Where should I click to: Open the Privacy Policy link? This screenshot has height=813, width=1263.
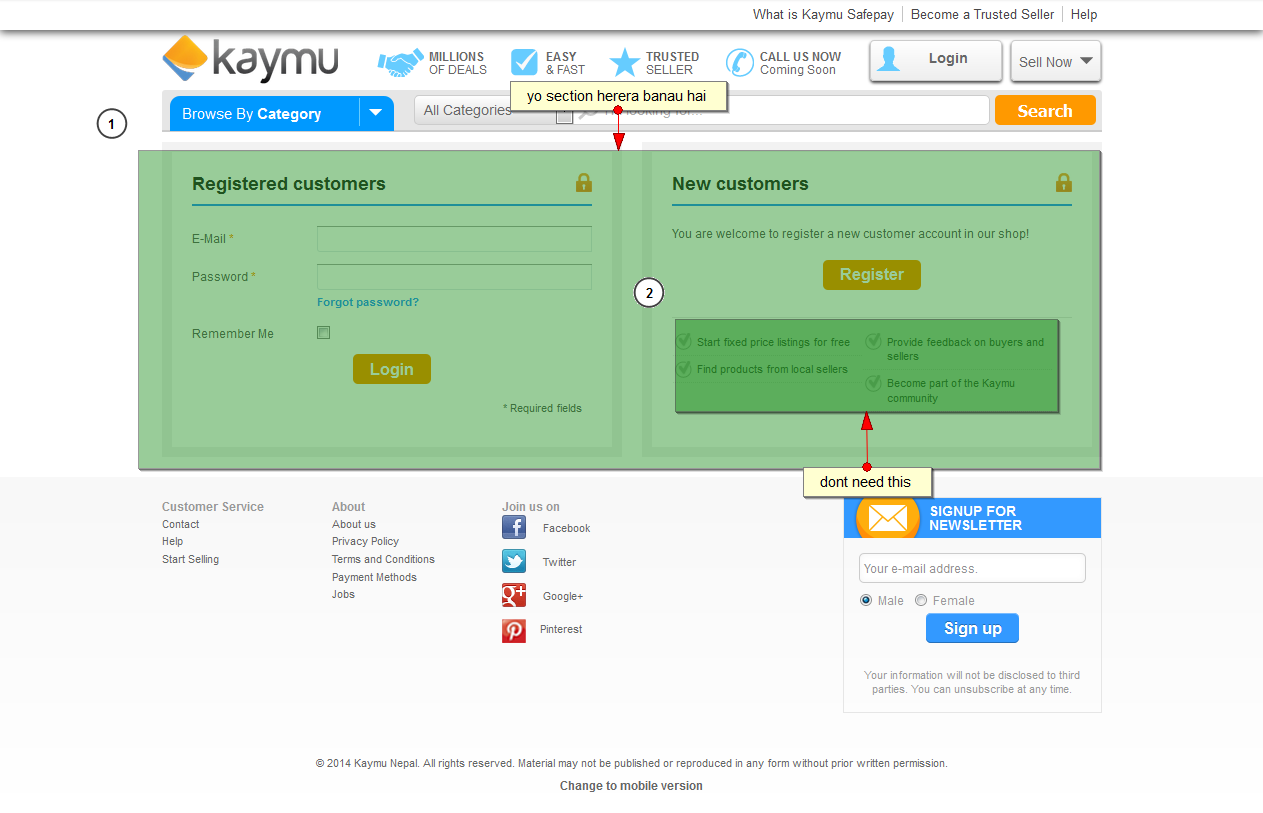366,541
